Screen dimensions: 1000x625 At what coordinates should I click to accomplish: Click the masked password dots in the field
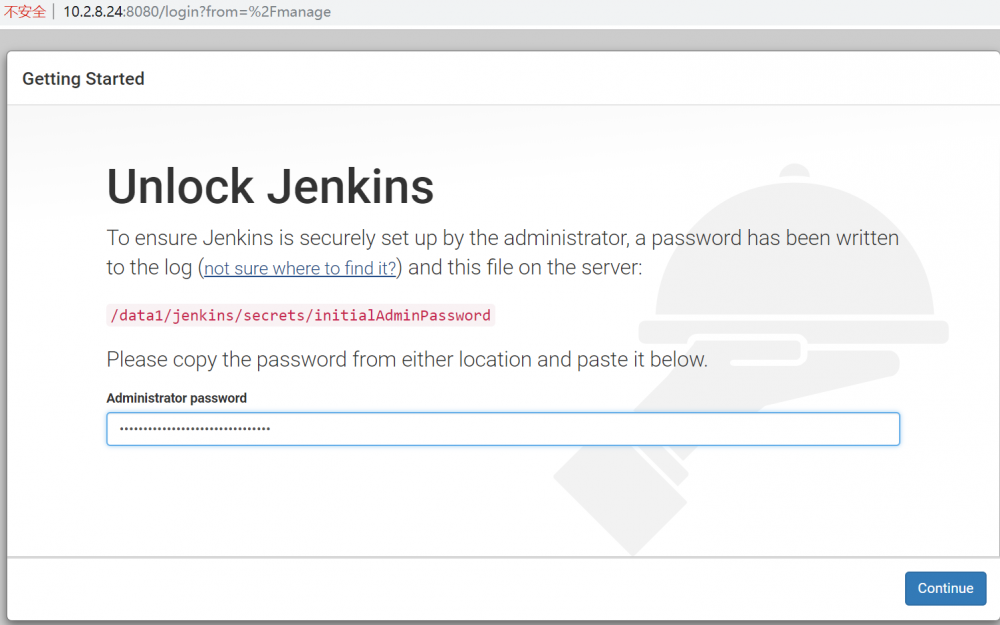pos(194,429)
